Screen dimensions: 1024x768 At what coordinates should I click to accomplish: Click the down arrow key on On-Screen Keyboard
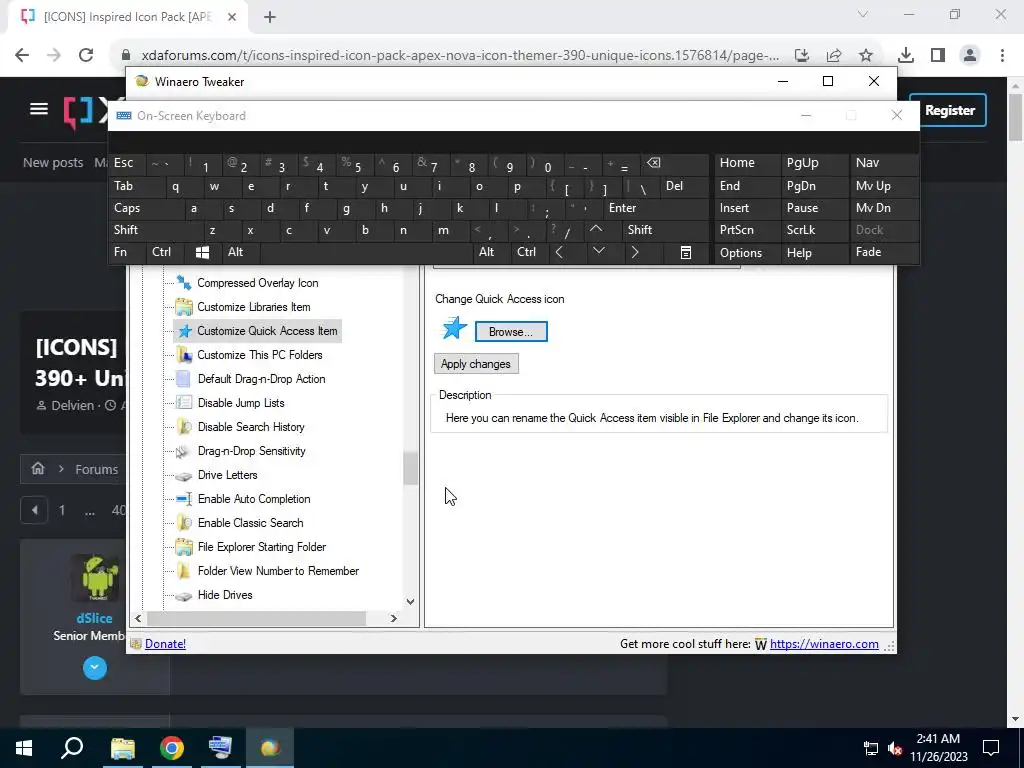598,251
